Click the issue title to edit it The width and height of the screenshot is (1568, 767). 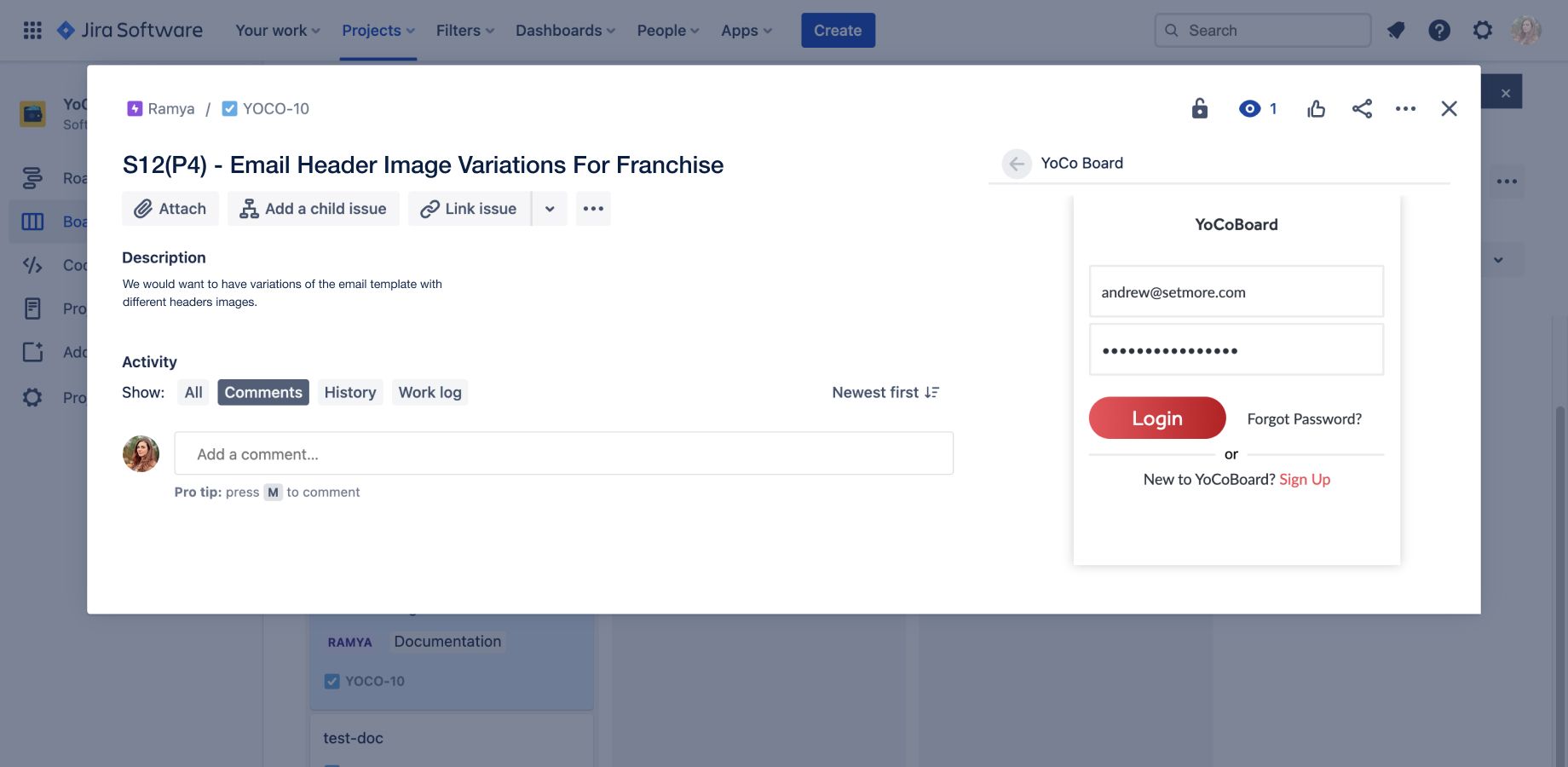(423, 164)
